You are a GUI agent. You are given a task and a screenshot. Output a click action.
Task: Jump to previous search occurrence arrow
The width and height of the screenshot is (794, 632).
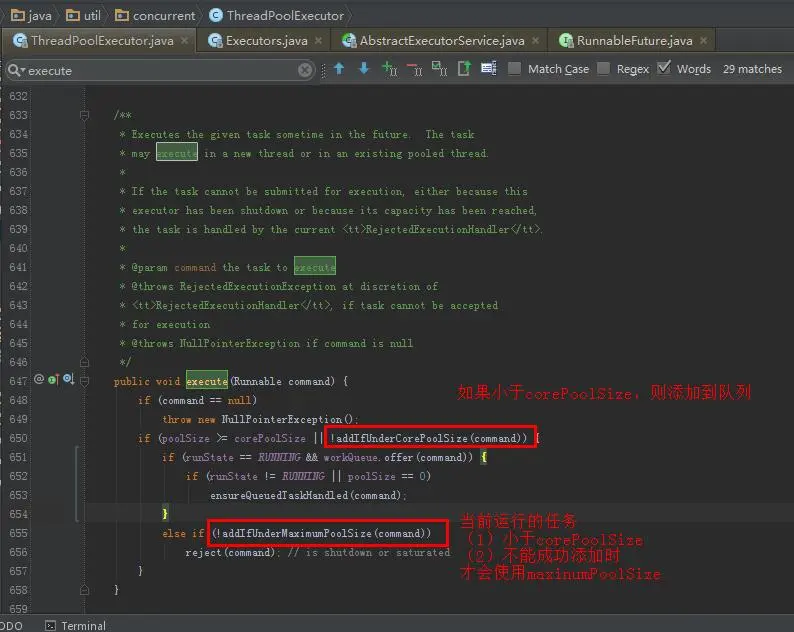[339, 68]
